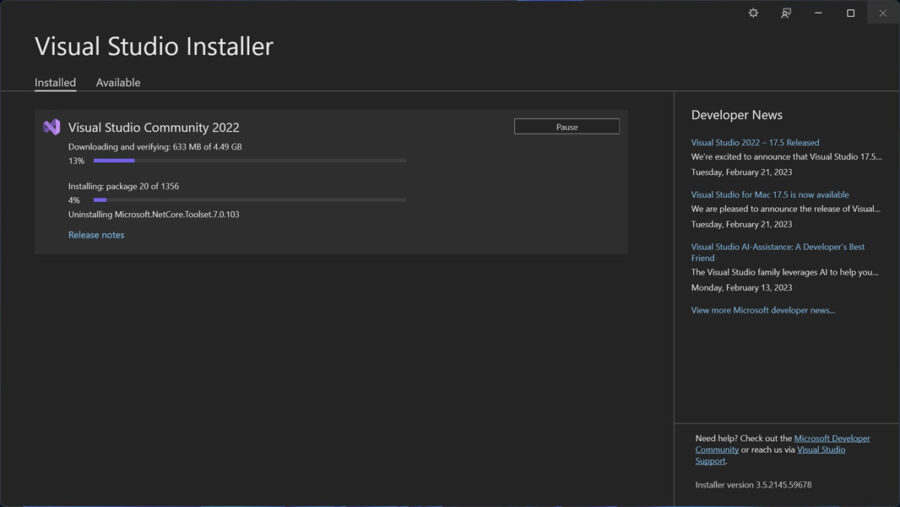Read the 'Visual Studio AI-Assistance' news article
The height and width of the screenshot is (507, 900).
tap(777, 247)
